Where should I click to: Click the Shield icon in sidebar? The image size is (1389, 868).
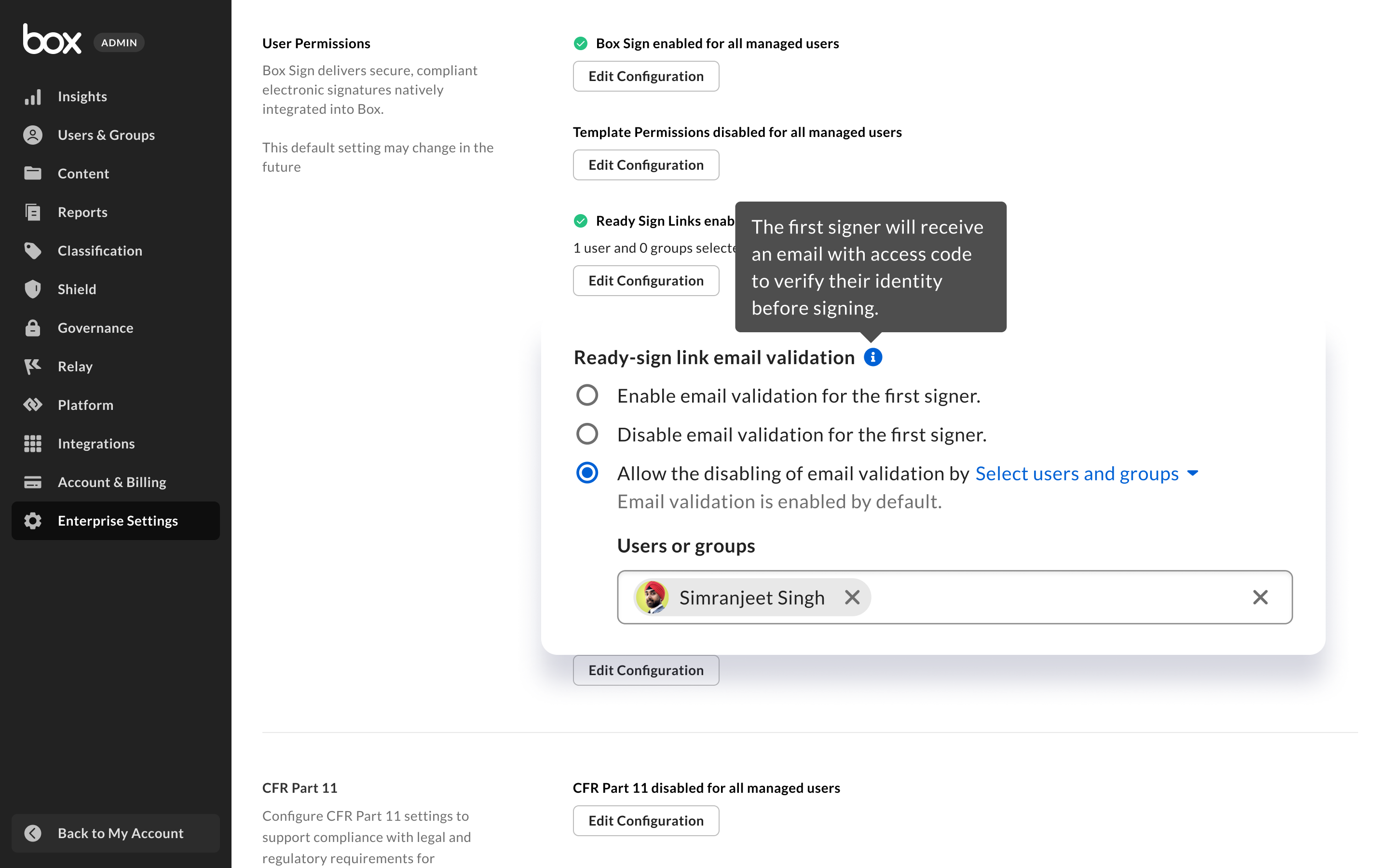pos(33,289)
